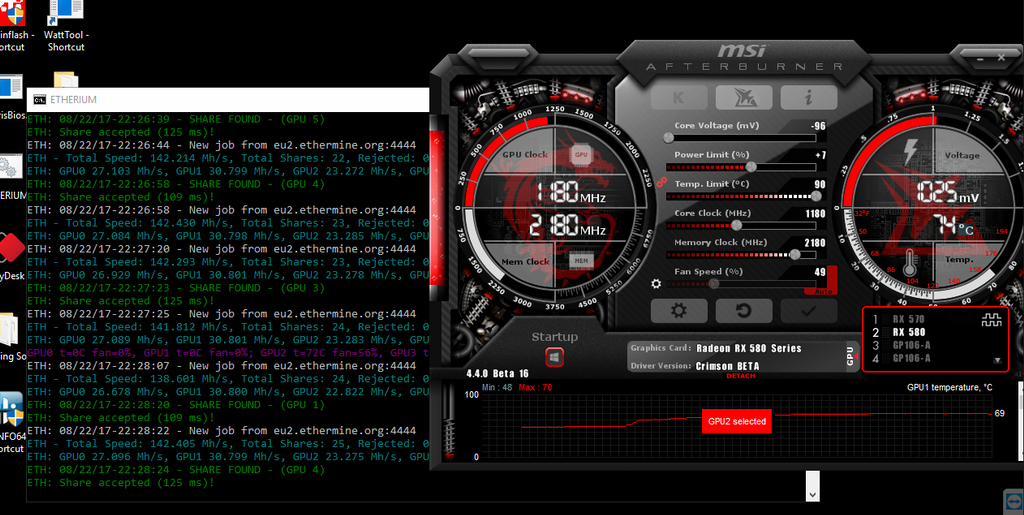Click the Radeon RX 580 Series text
The image size is (1024, 515).
[748, 348]
